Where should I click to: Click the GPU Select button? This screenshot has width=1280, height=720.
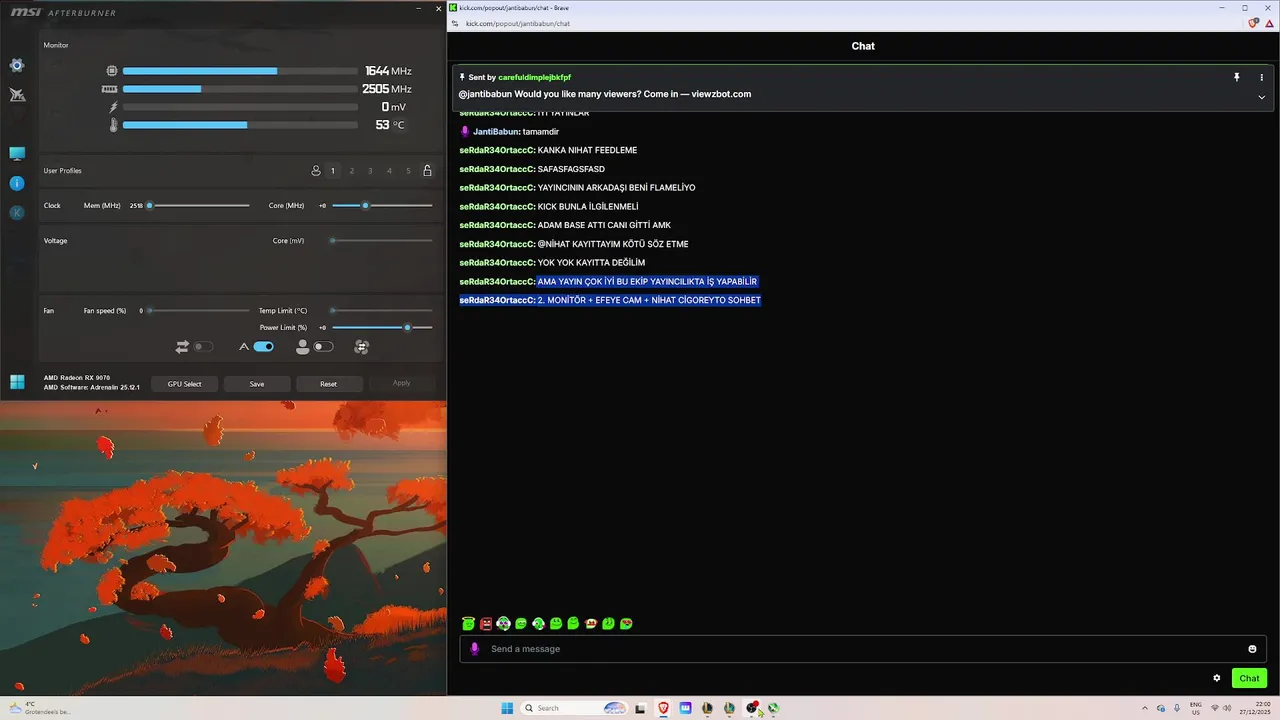184,384
